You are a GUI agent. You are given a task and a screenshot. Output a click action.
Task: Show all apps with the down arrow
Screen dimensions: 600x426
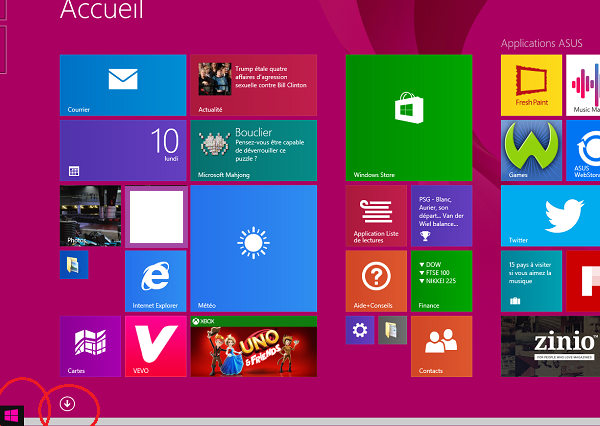[x=67, y=403]
